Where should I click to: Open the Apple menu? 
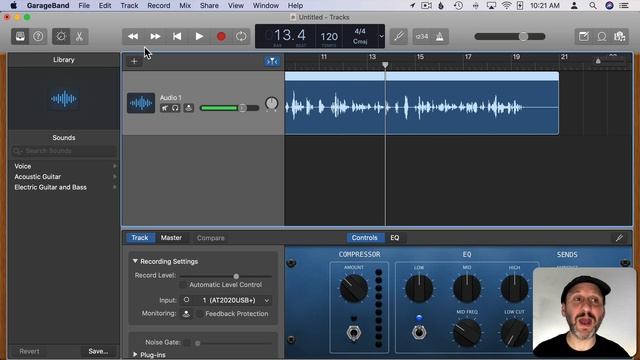[13, 6]
